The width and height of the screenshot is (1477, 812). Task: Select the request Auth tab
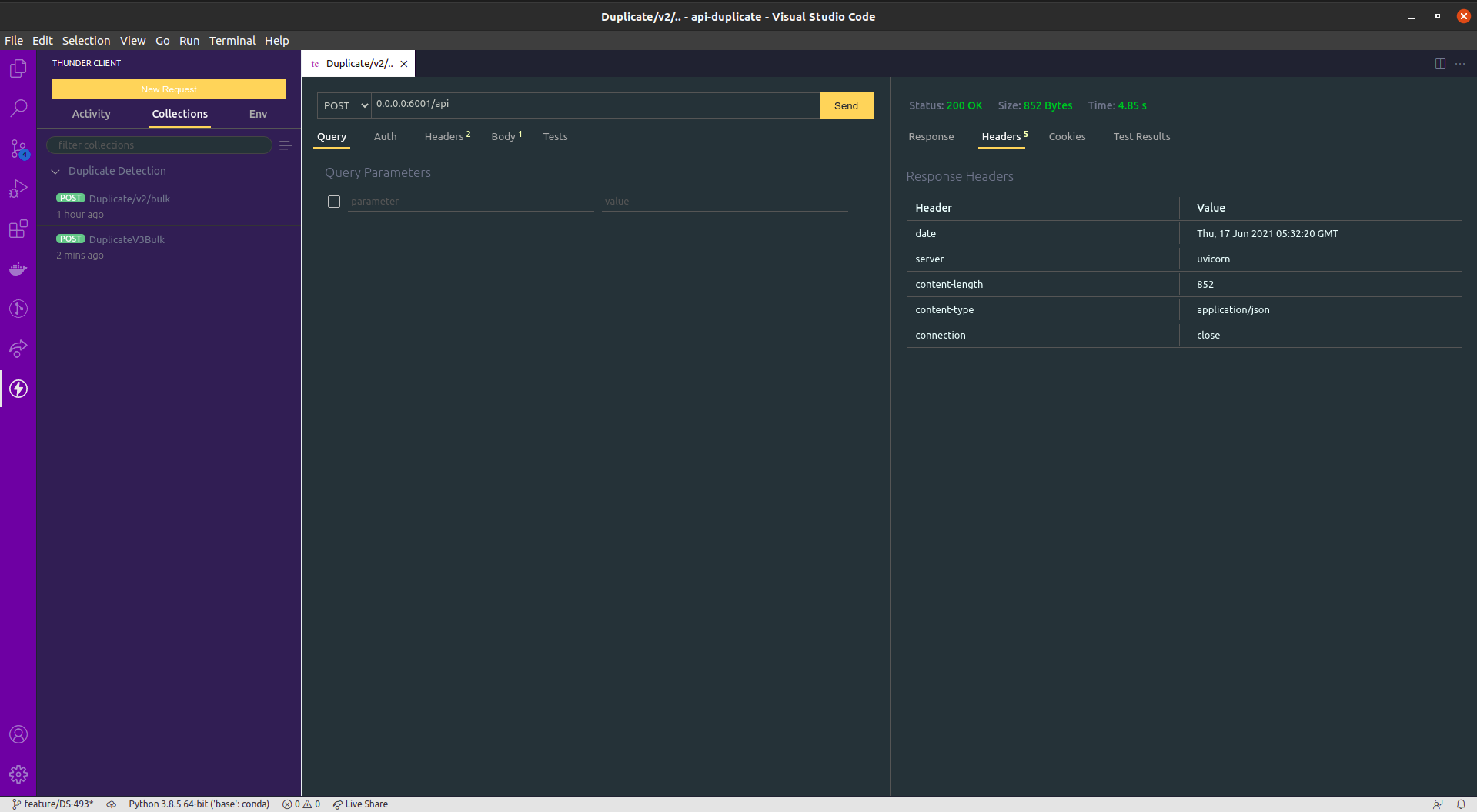point(386,137)
